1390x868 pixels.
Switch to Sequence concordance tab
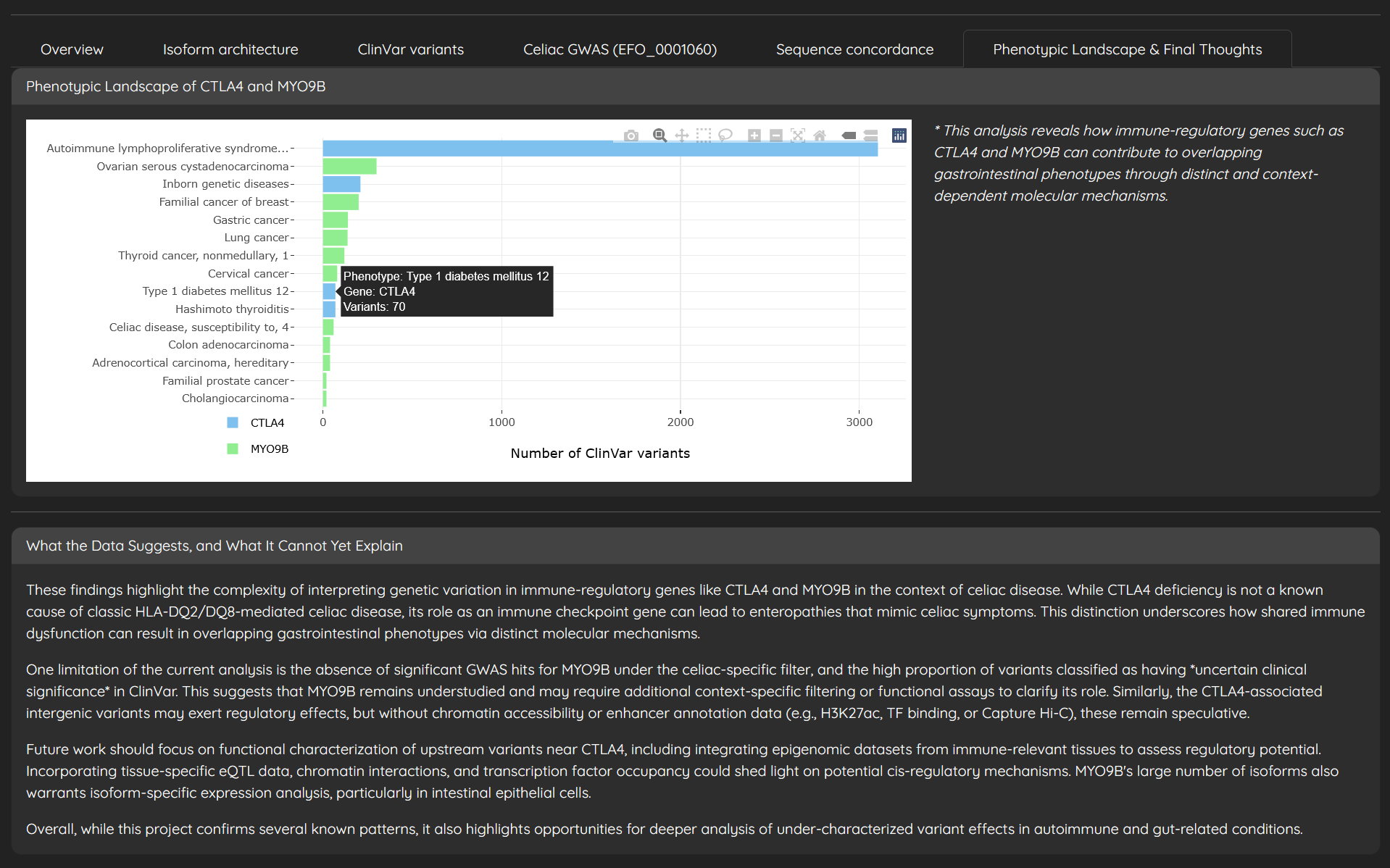click(854, 49)
